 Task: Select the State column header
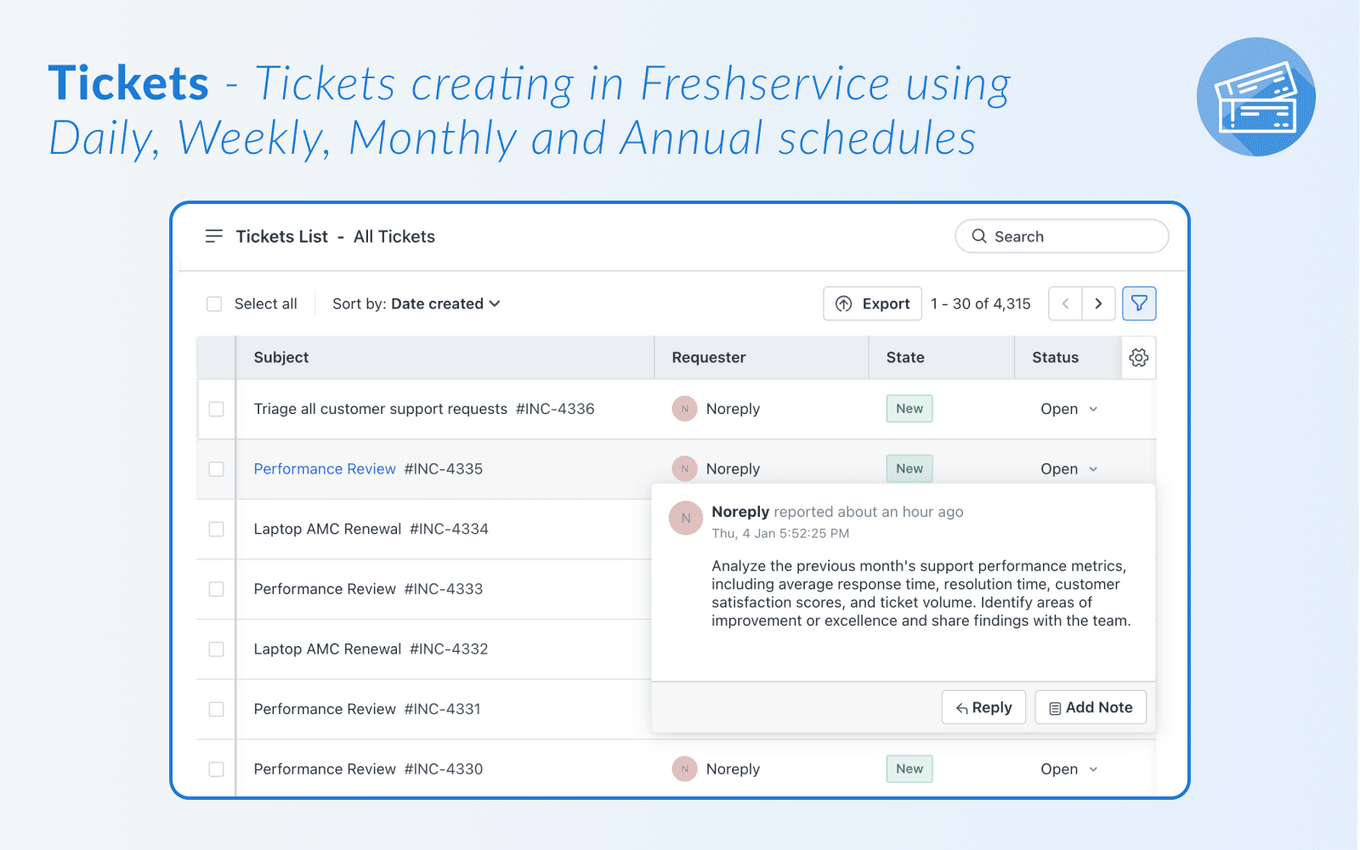904,357
